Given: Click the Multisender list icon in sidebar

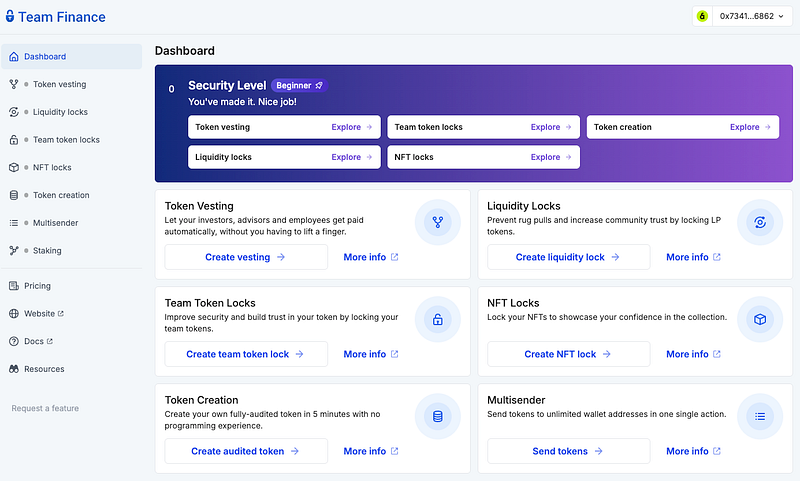Looking at the screenshot, I should click(14, 223).
